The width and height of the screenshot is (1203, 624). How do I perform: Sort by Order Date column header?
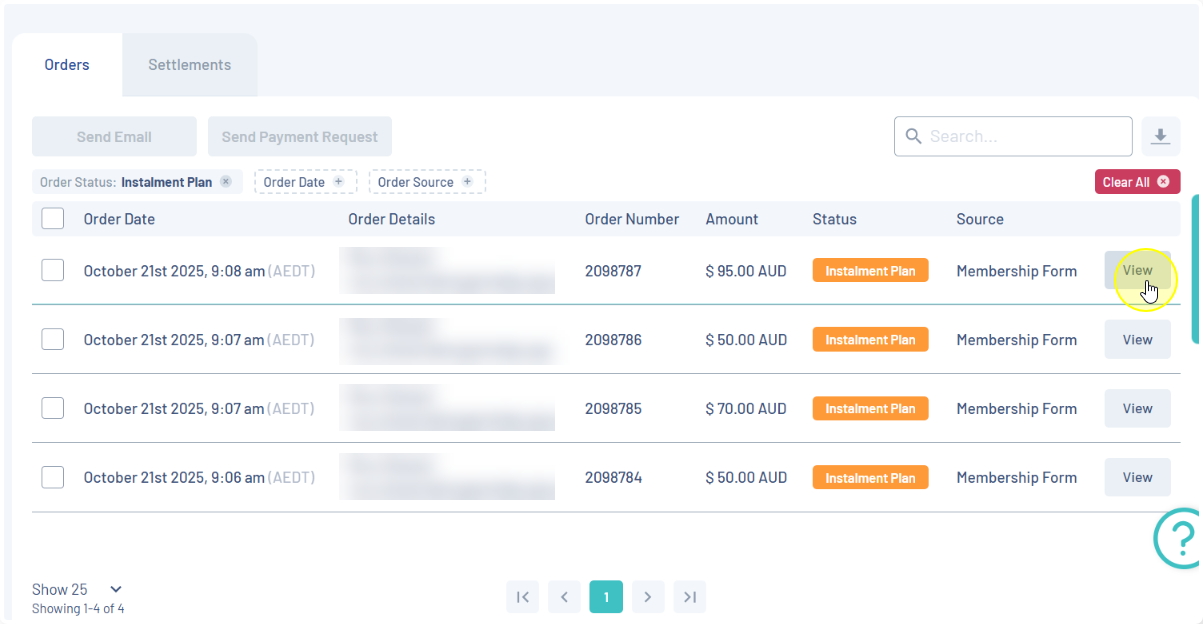point(119,219)
